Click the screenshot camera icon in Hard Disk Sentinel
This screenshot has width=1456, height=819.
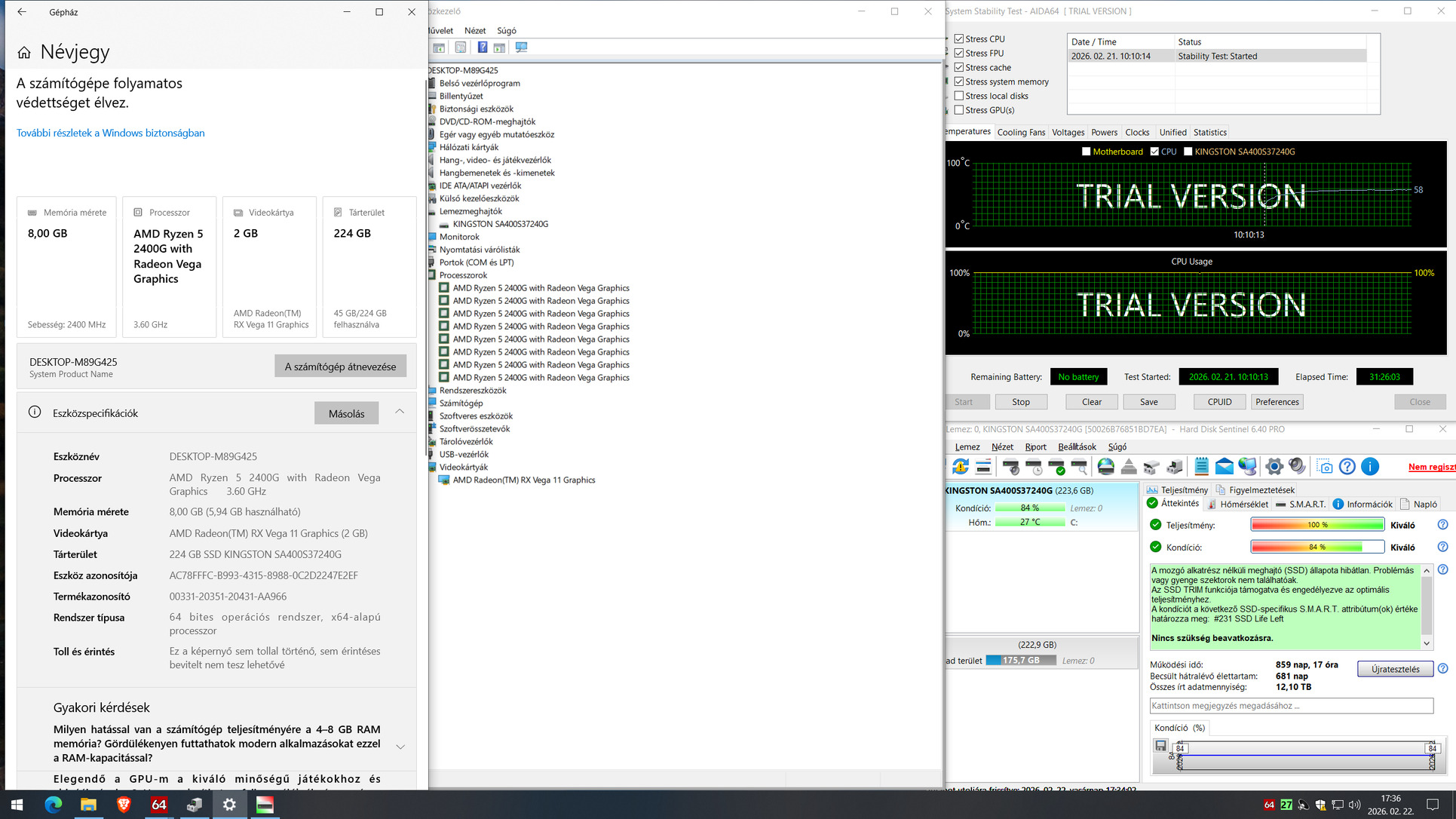1325,467
